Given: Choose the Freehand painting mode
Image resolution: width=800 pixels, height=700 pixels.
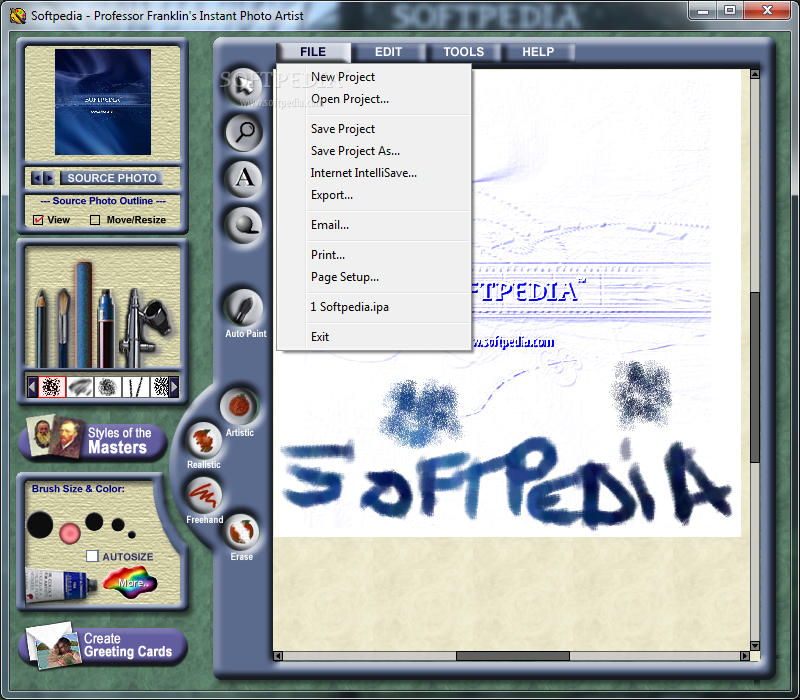Looking at the screenshot, I should pyautogui.click(x=204, y=495).
